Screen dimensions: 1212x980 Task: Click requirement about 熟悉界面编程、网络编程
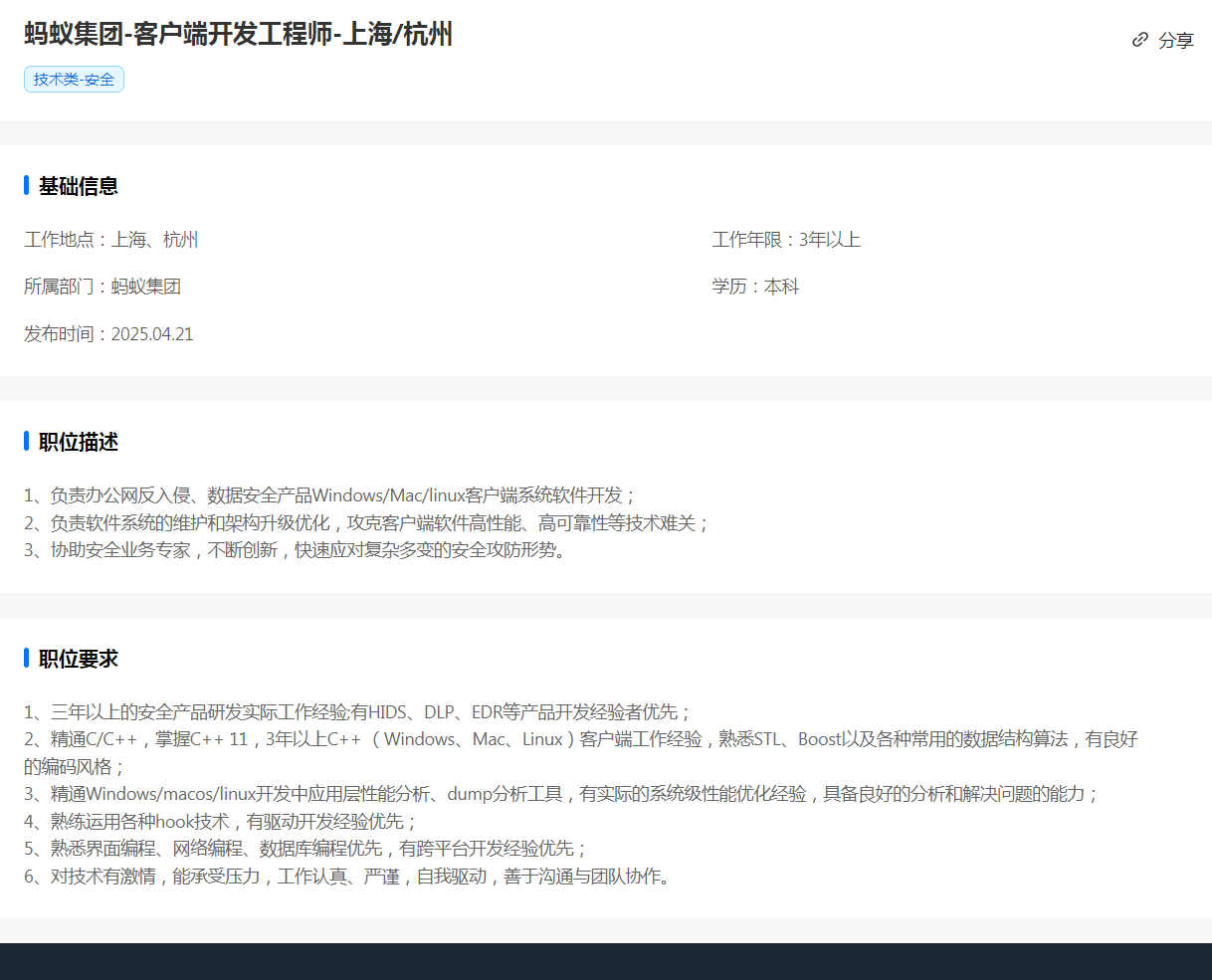pyautogui.click(x=306, y=849)
